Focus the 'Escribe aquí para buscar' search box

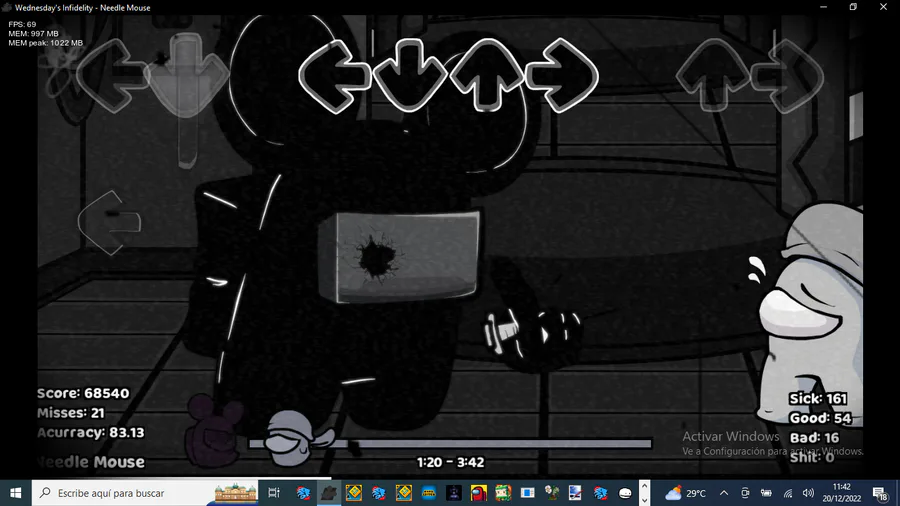pos(145,493)
